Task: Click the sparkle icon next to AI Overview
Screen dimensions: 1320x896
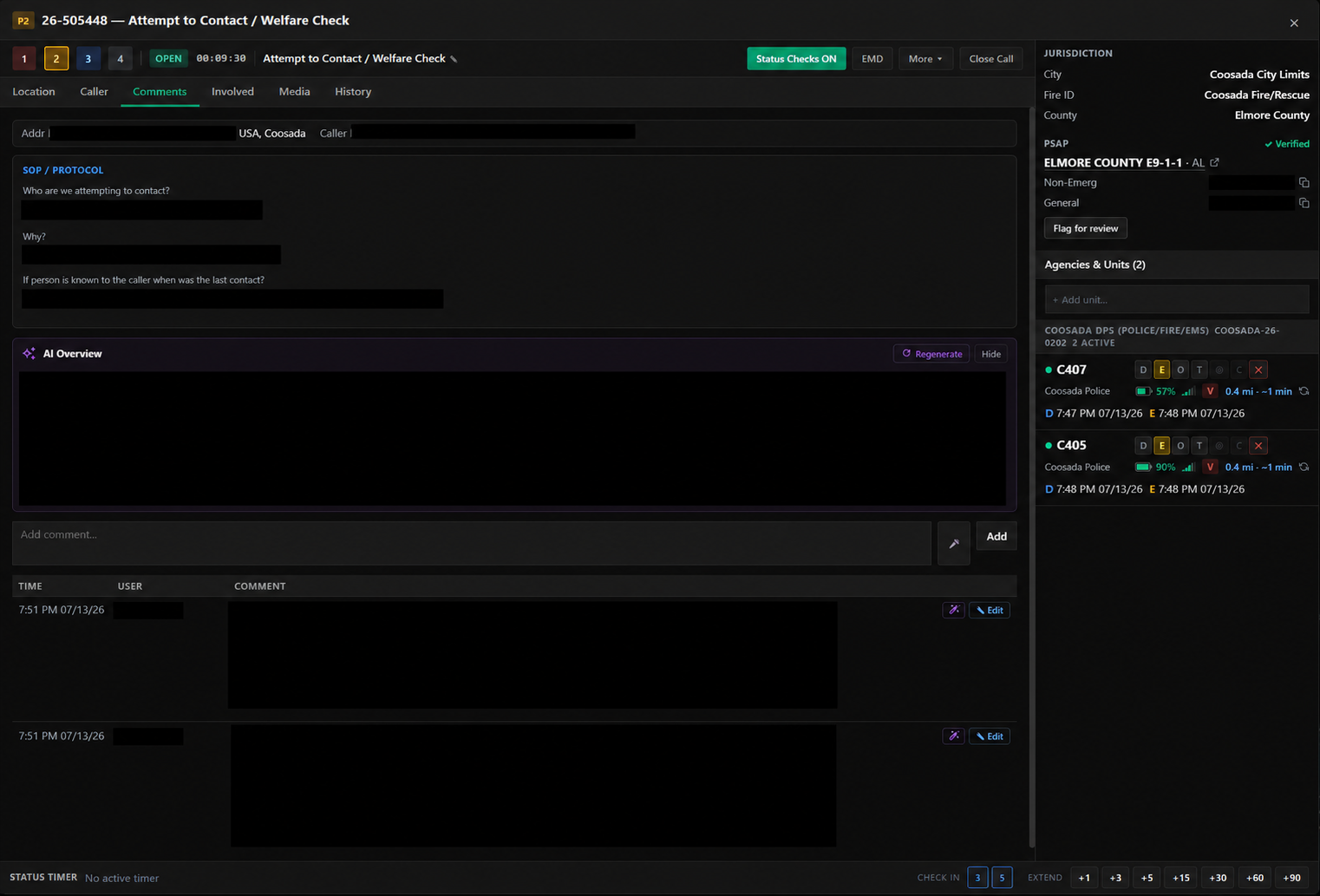Action: tap(29, 353)
